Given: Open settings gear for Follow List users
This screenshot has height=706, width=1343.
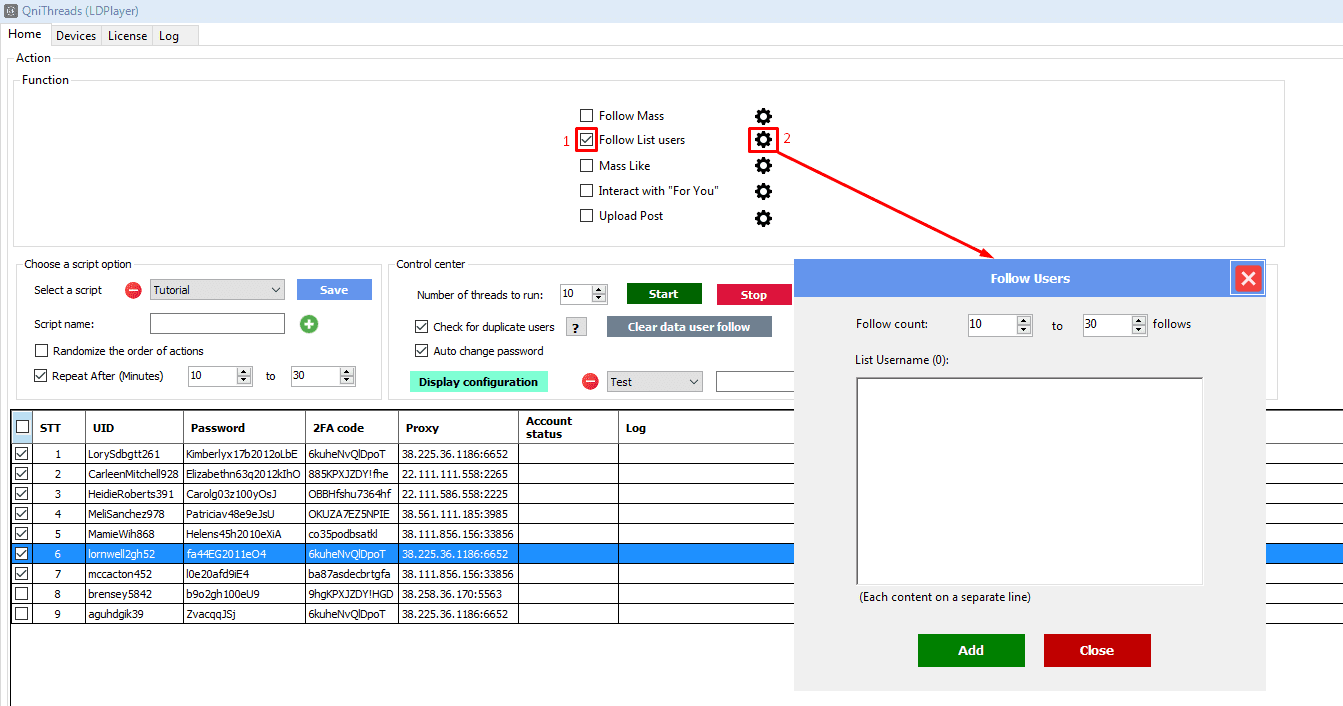Looking at the screenshot, I should (x=763, y=140).
